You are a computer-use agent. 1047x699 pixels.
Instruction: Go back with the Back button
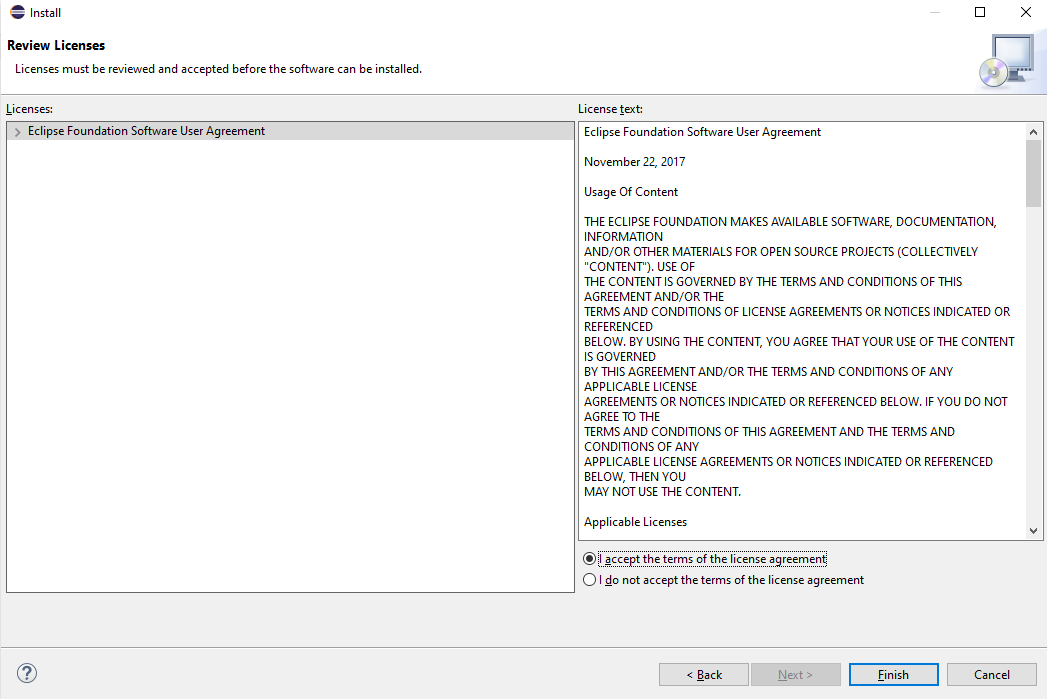coord(704,675)
